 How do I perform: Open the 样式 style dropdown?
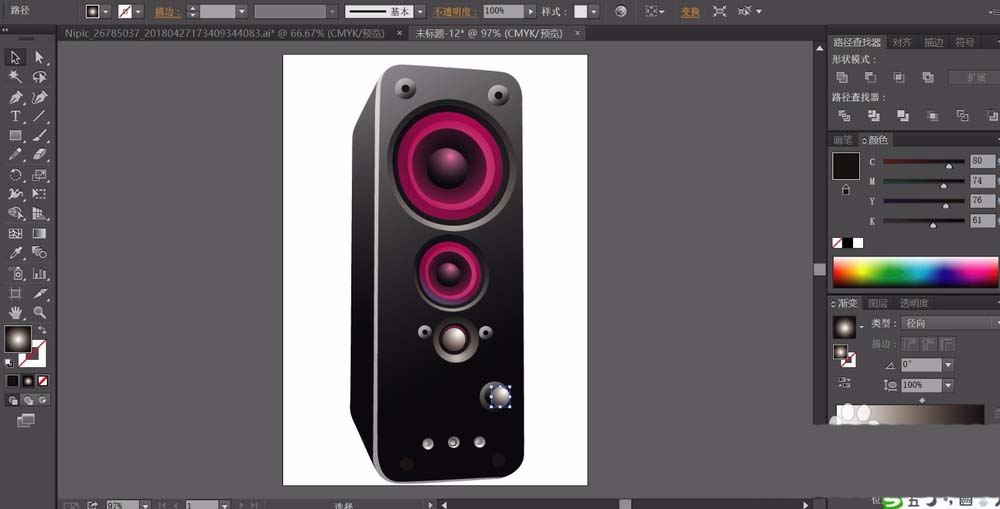pyautogui.click(x=594, y=11)
